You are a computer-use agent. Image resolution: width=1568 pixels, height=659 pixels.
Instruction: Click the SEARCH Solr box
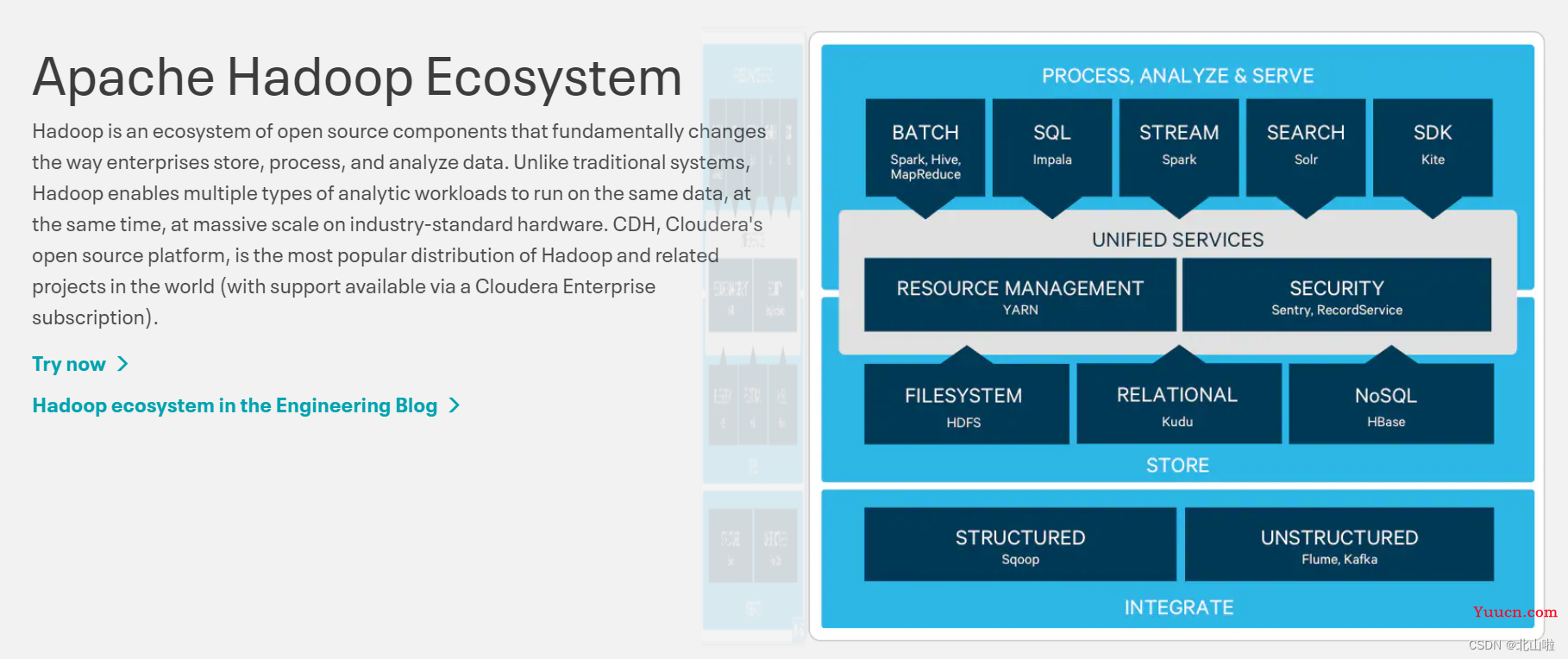pos(1306,148)
